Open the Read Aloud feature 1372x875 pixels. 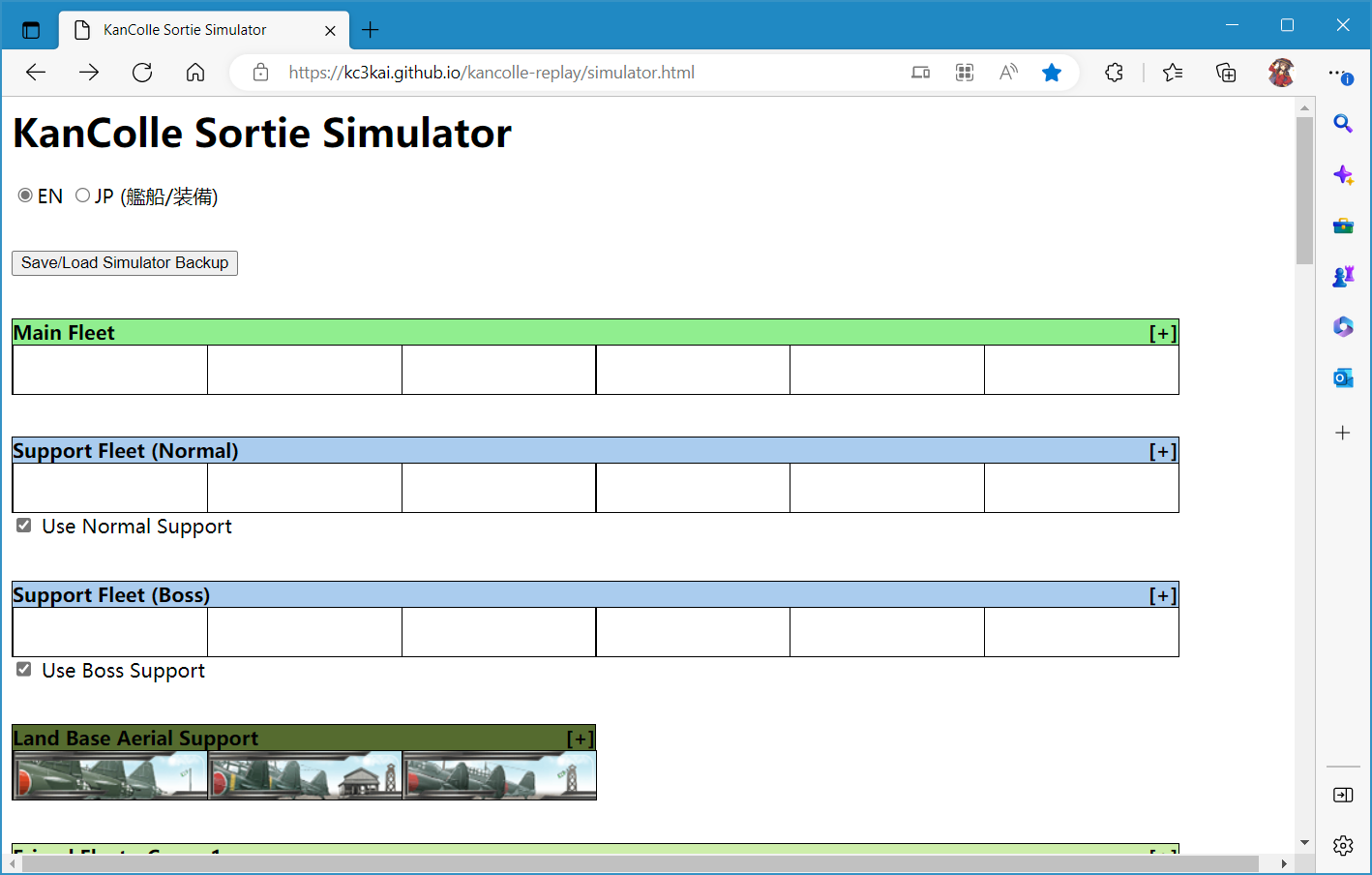pyautogui.click(x=1008, y=73)
